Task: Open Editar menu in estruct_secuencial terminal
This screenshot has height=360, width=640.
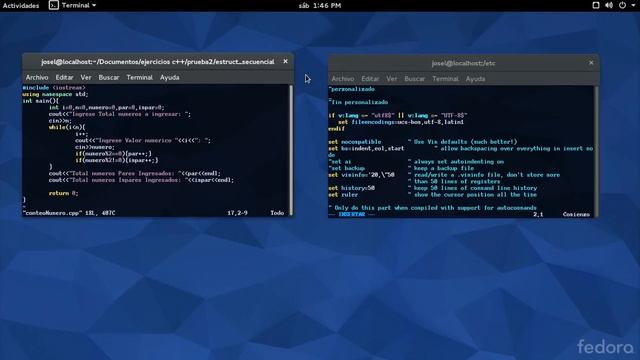Action: 64,77
